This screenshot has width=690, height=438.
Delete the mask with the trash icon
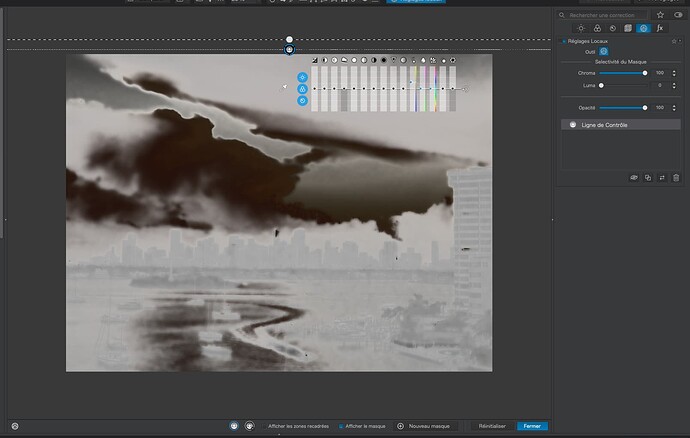click(676, 177)
